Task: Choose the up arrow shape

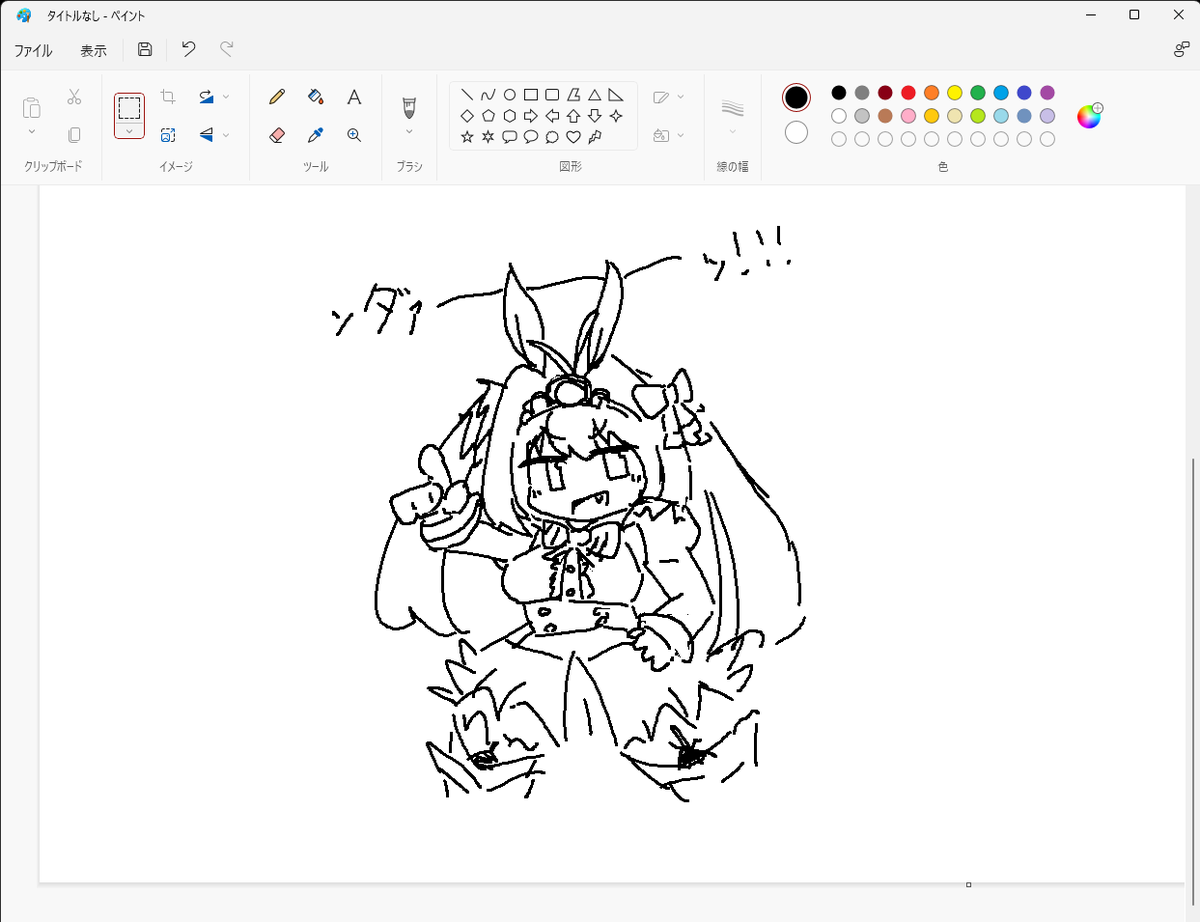Action: coord(573,115)
